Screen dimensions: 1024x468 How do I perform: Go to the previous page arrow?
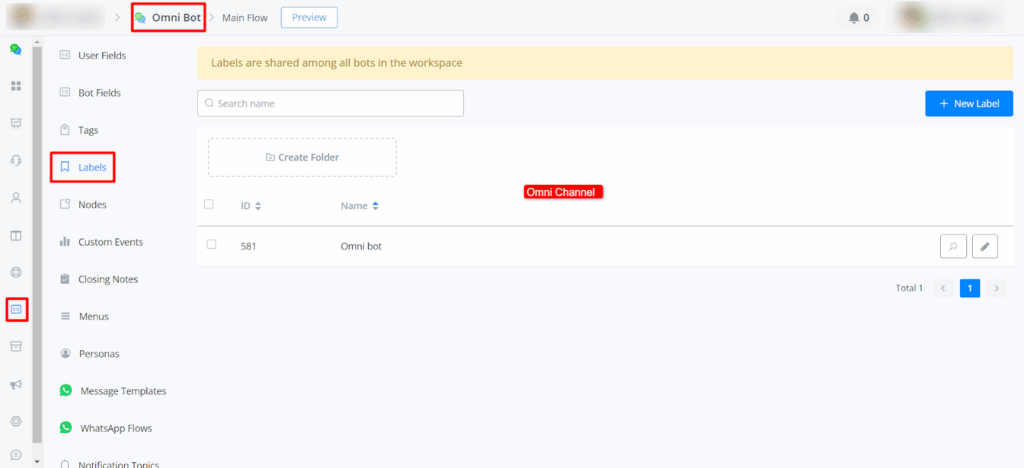pos(943,288)
